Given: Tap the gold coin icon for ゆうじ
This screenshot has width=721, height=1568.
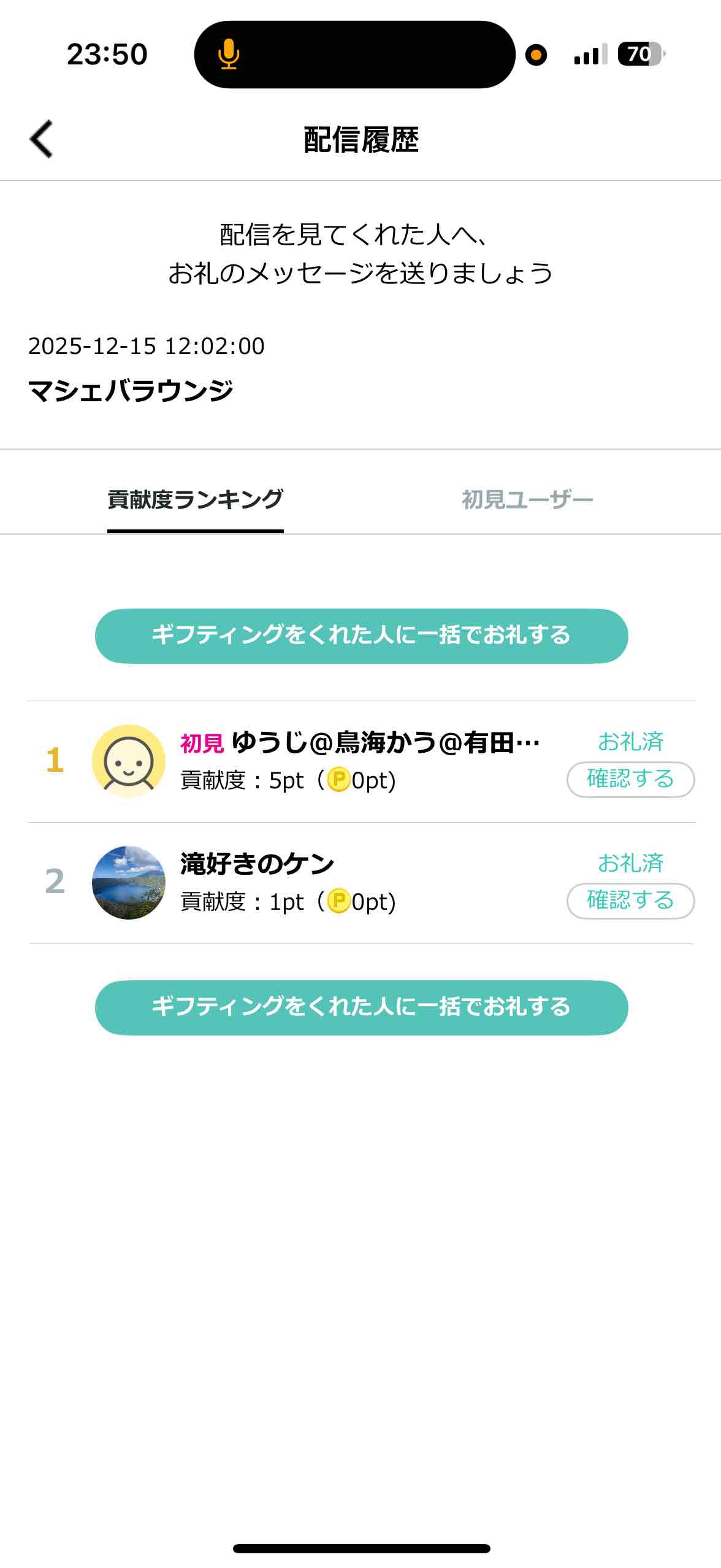Looking at the screenshot, I should click(x=338, y=780).
